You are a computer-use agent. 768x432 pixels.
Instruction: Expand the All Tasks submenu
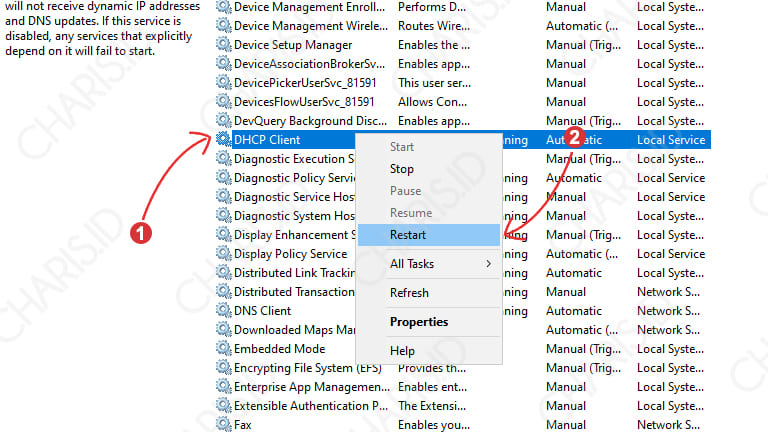(x=429, y=264)
